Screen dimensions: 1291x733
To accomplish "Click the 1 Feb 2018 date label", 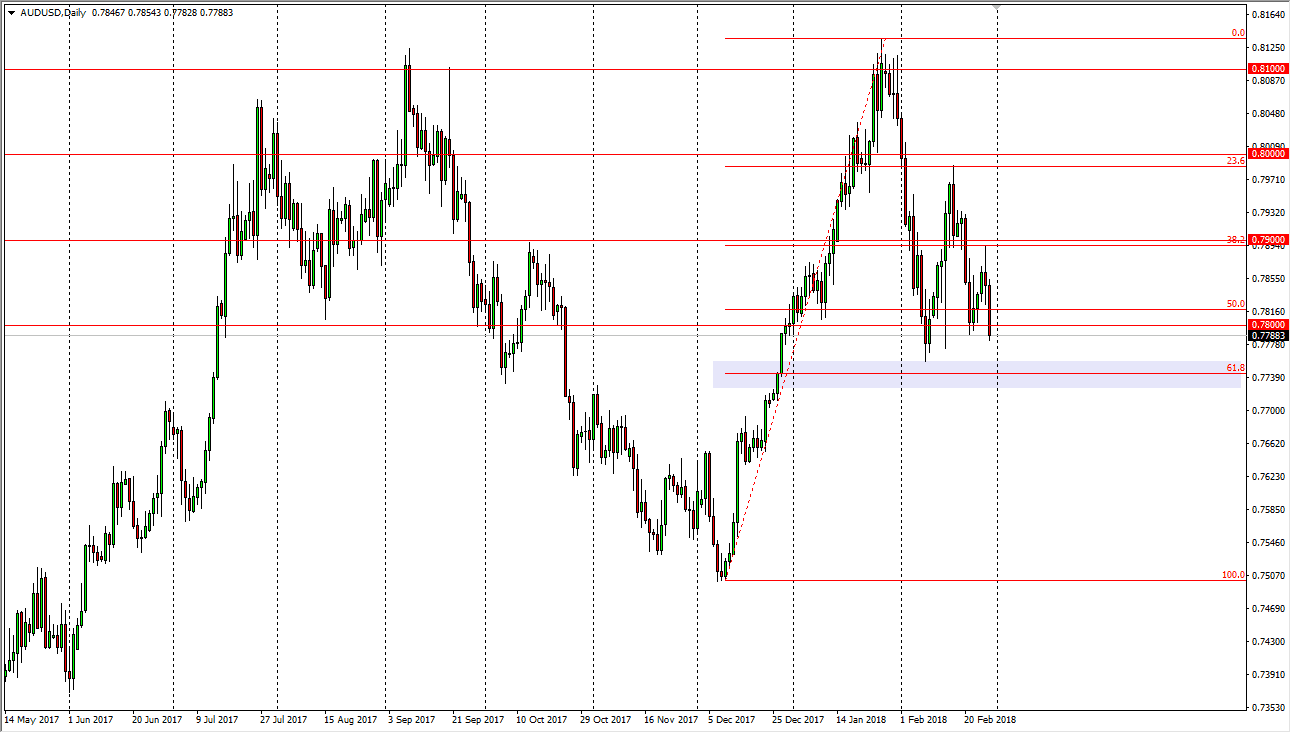I will tap(923, 719).
